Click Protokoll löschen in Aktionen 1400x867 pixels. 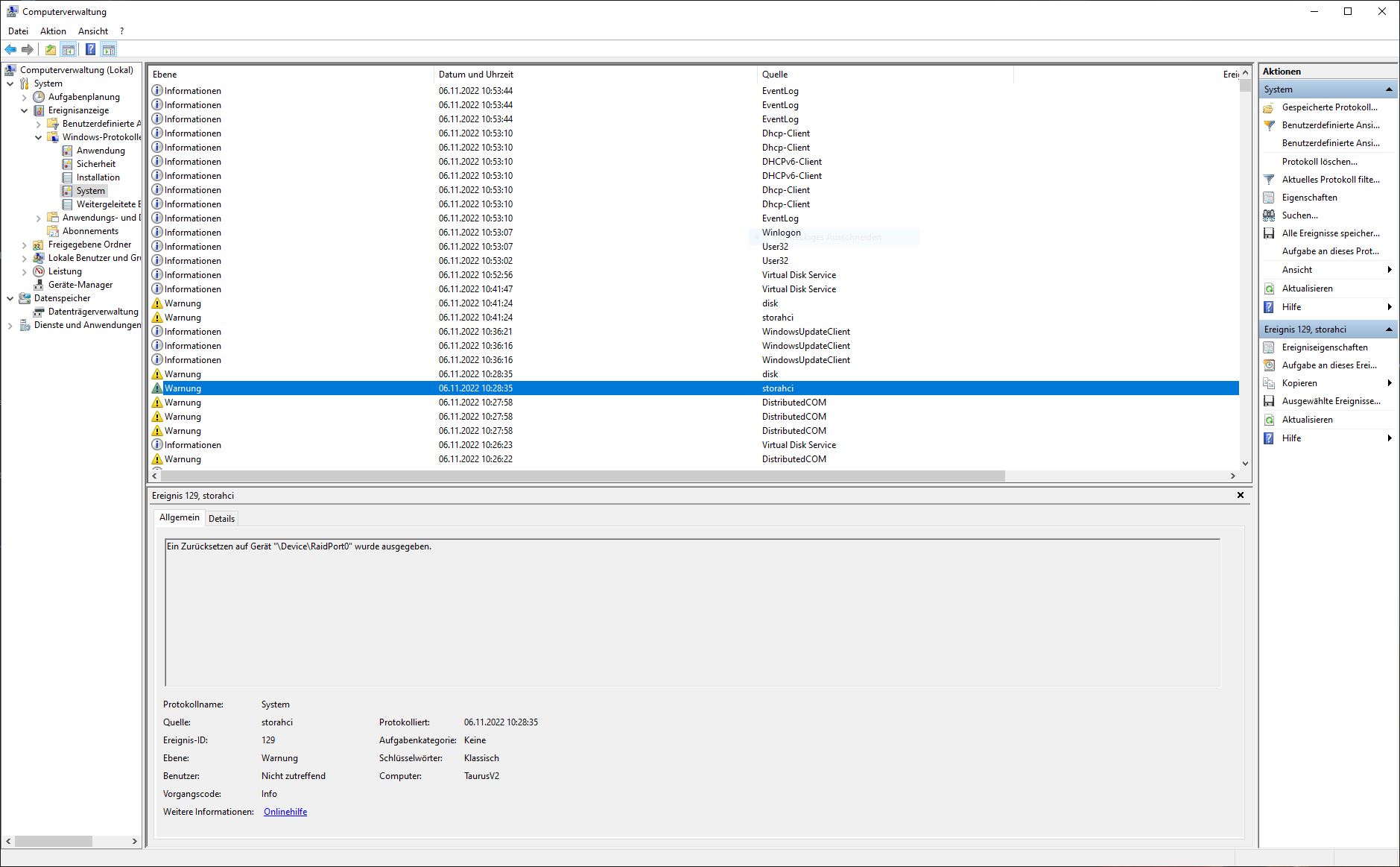1320,162
